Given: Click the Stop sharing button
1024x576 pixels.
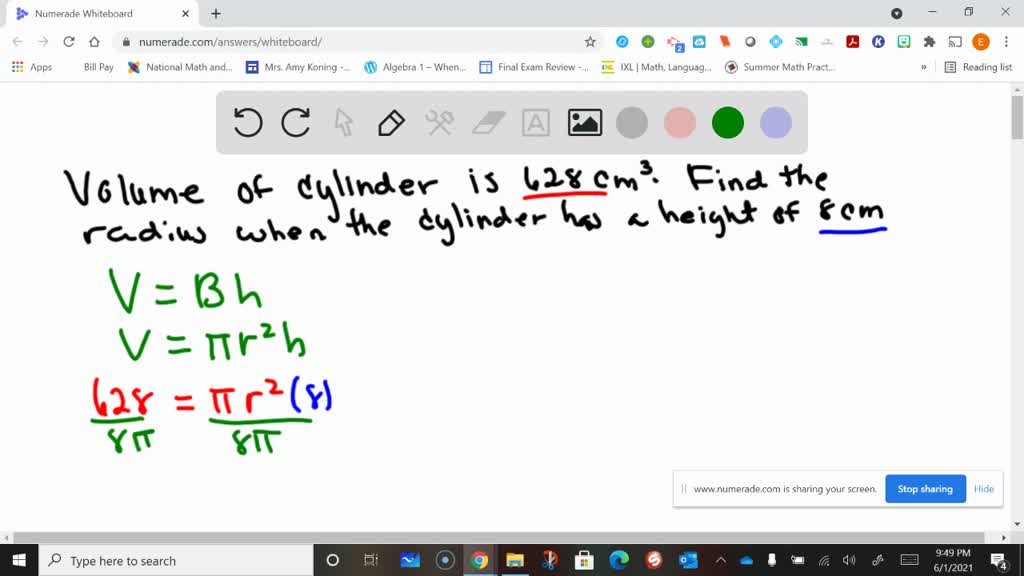Looking at the screenshot, I should [x=924, y=488].
